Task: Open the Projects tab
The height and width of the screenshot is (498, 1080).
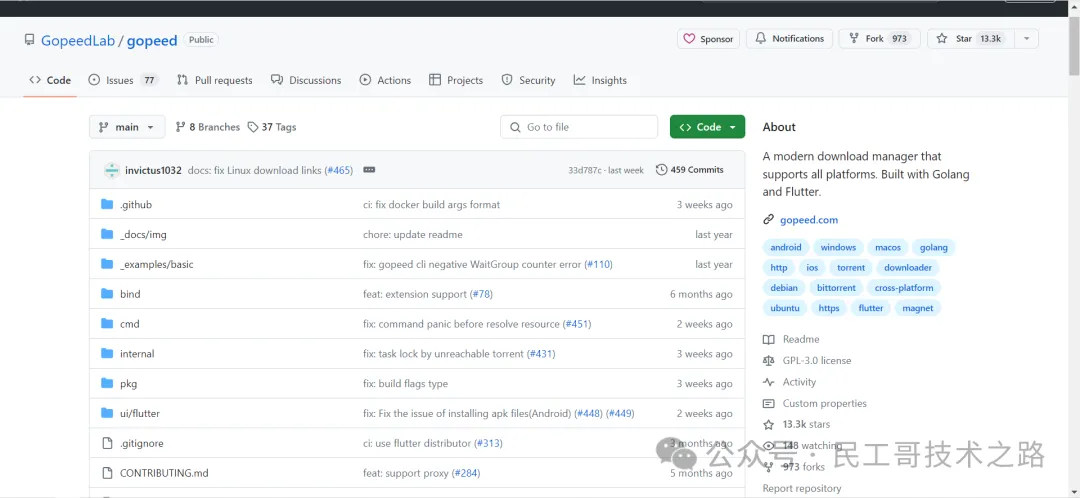Action: coord(455,80)
